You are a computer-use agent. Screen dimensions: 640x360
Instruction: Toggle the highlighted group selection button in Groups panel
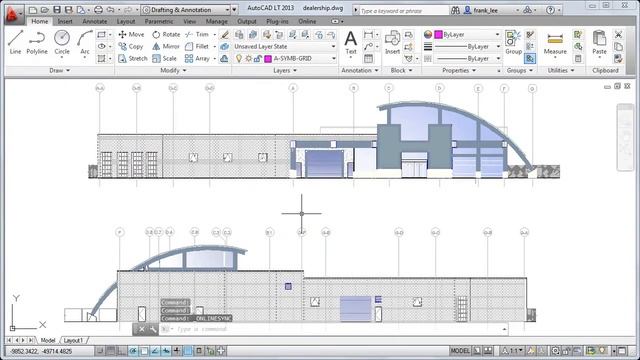(530, 58)
